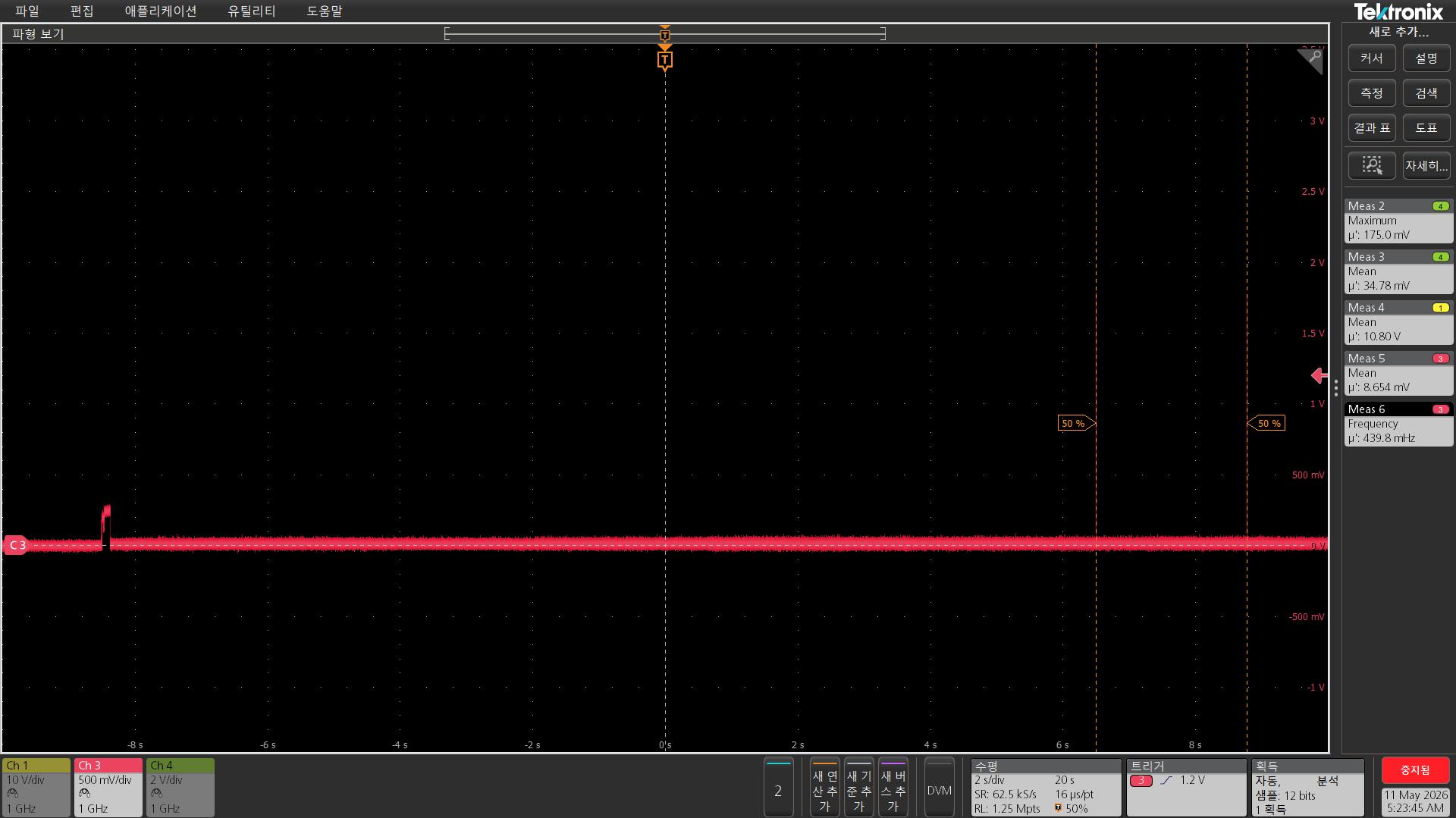
Task: Click the 1.2 V trigger level value
Action: (x=1192, y=780)
